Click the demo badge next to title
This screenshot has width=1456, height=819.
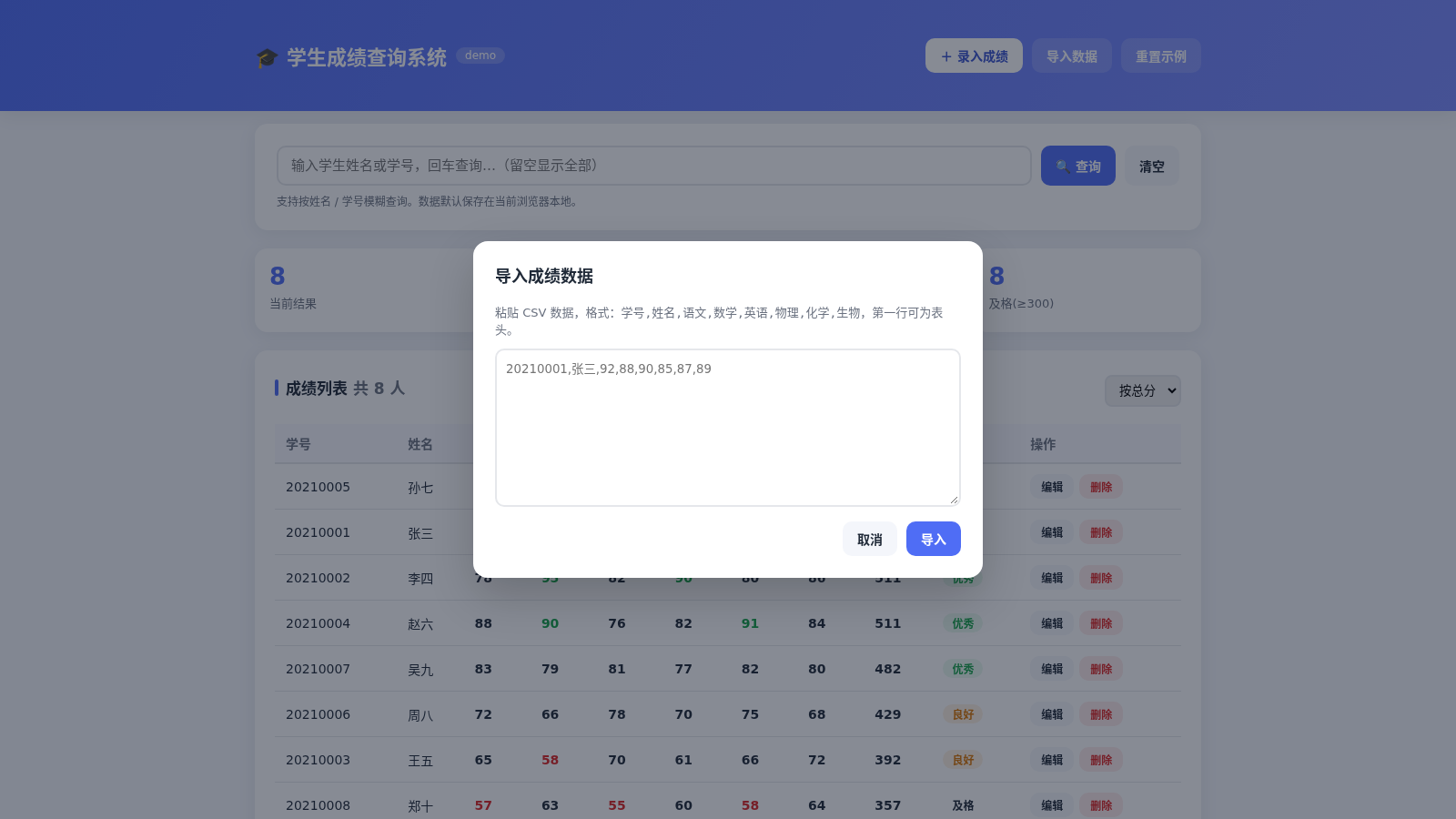tap(480, 56)
